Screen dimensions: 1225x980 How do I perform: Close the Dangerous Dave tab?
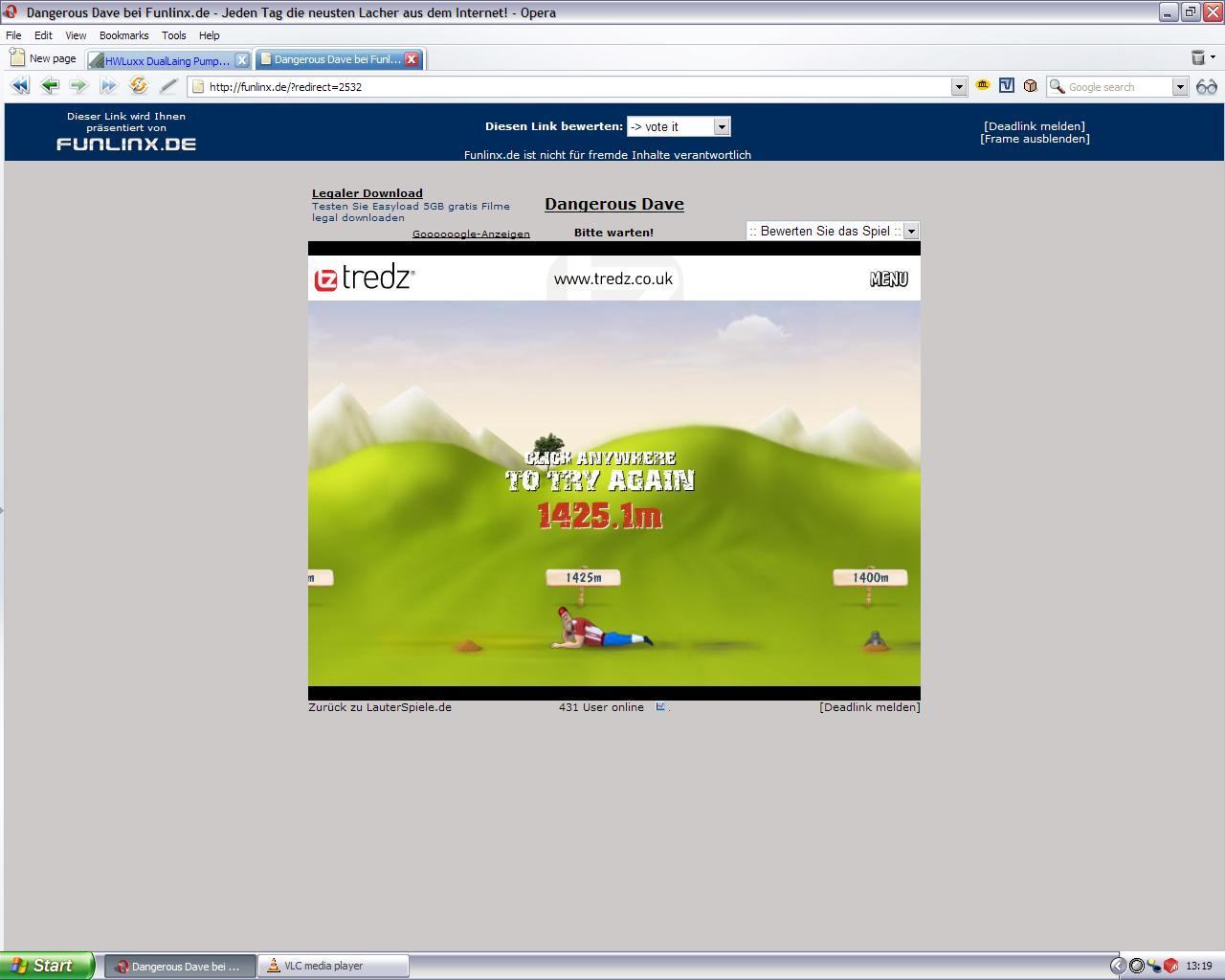click(x=412, y=59)
